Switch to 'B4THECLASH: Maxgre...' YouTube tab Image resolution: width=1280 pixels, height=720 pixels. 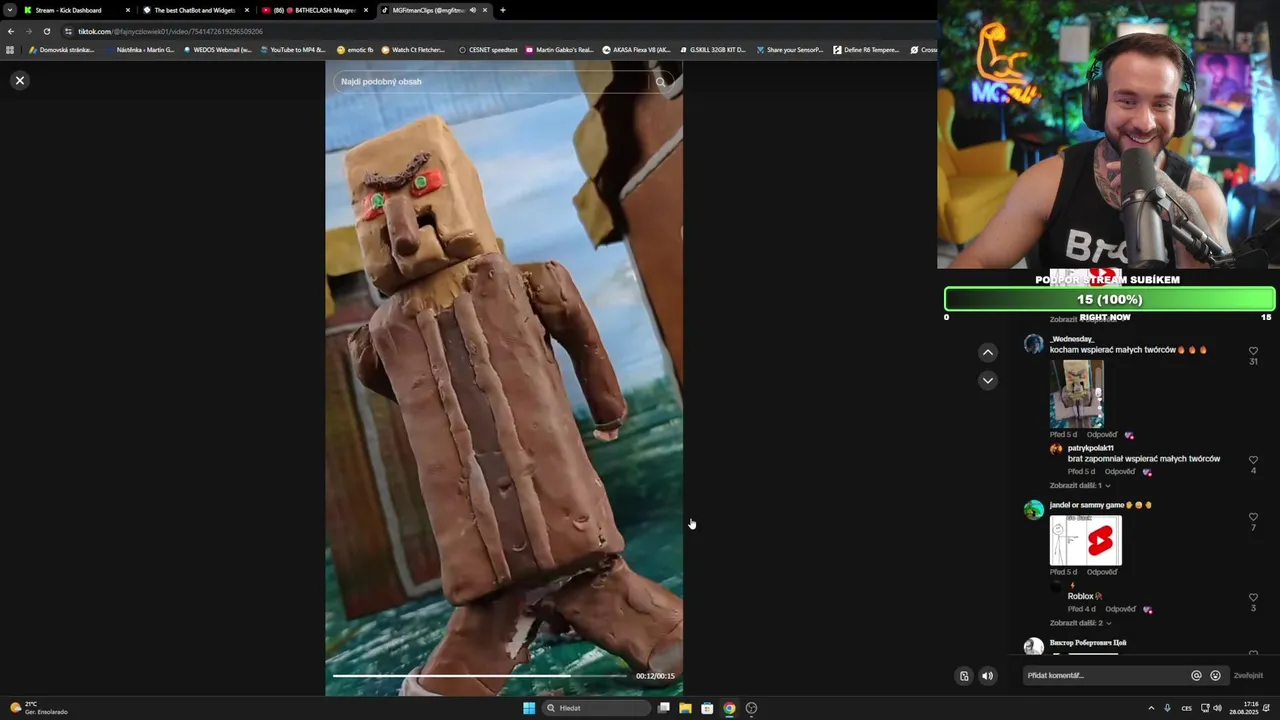pos(314,10)
